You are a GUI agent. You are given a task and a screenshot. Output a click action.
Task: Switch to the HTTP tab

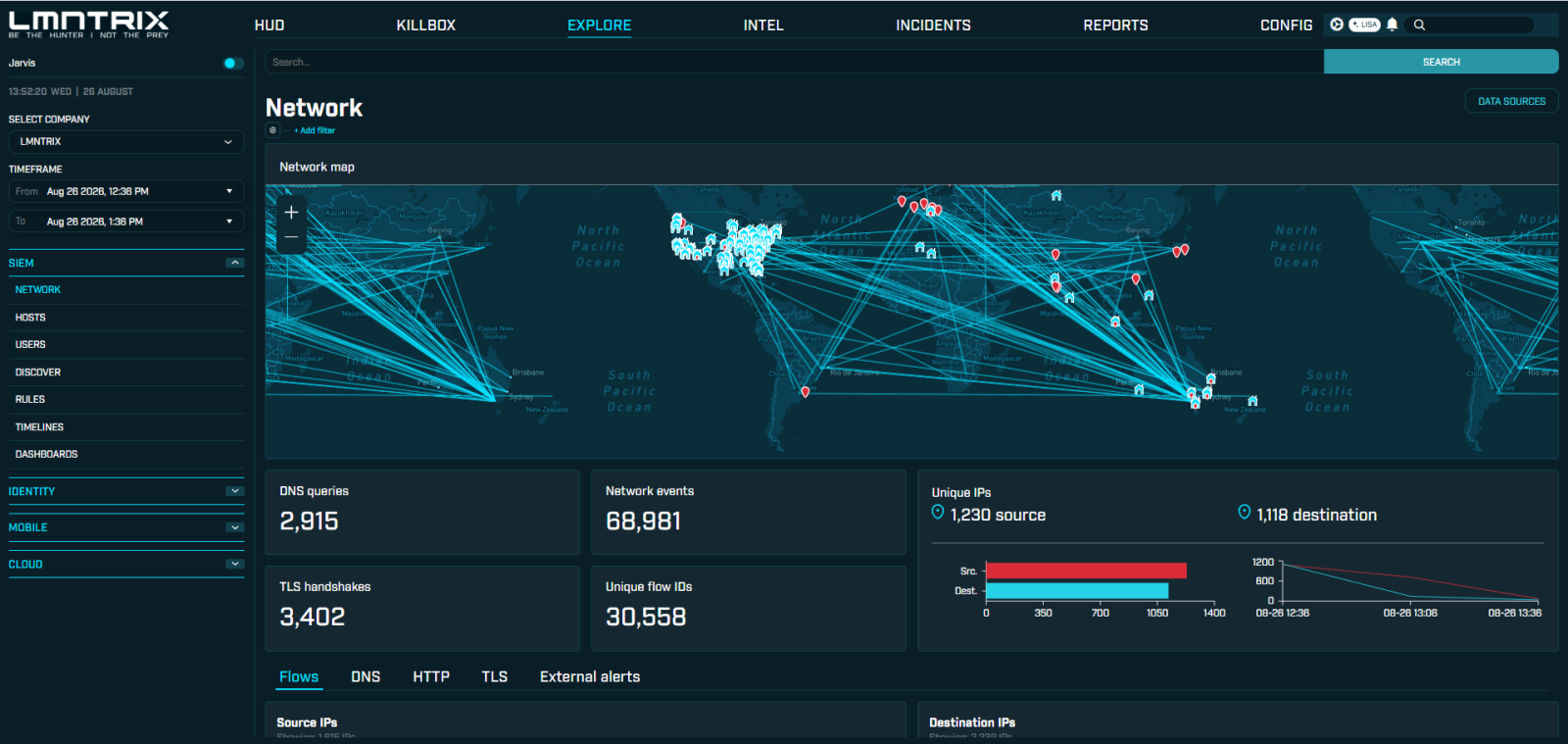click(x=431, y=677)
